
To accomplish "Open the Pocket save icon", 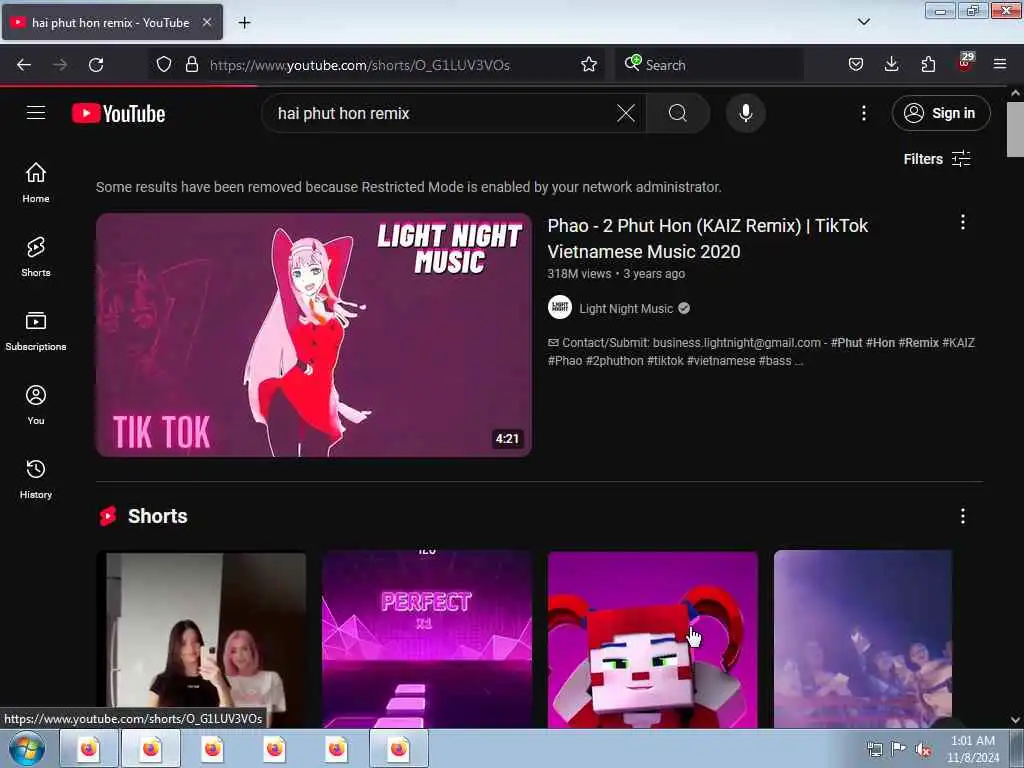I will pyautogui.click(x=856, y=64).
